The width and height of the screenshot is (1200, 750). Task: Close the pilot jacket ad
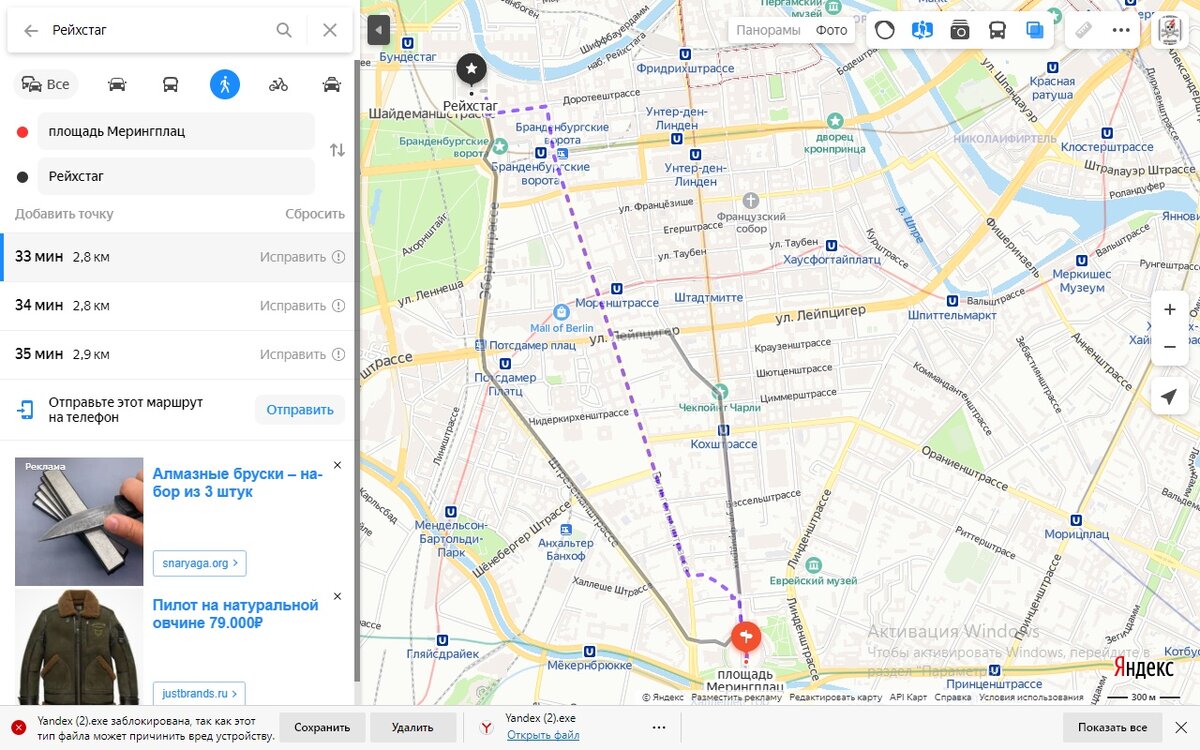(x=337, y=596)
